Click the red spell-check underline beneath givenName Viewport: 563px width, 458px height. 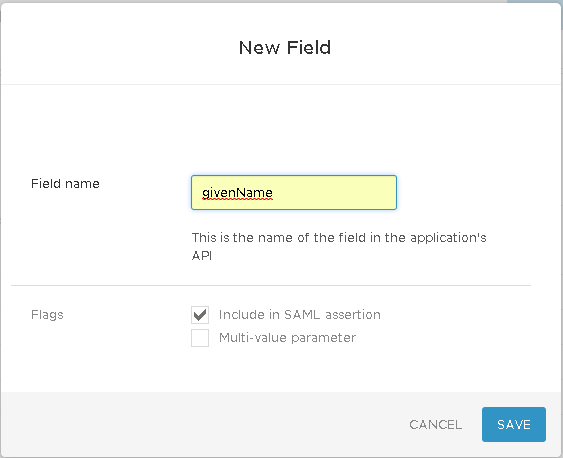click(237, 200)
